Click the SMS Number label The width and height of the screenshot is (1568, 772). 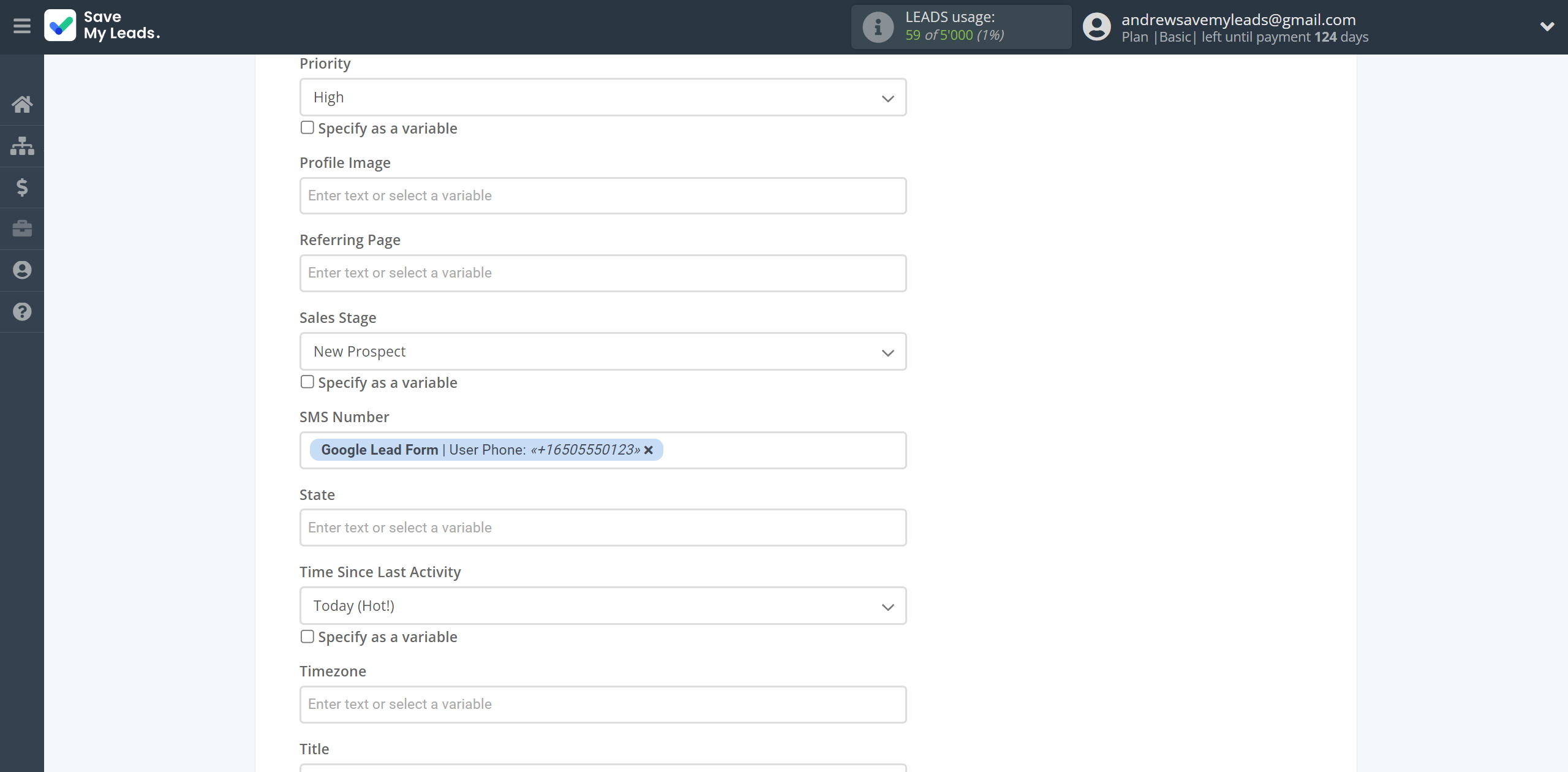click(x=344, y=417)
